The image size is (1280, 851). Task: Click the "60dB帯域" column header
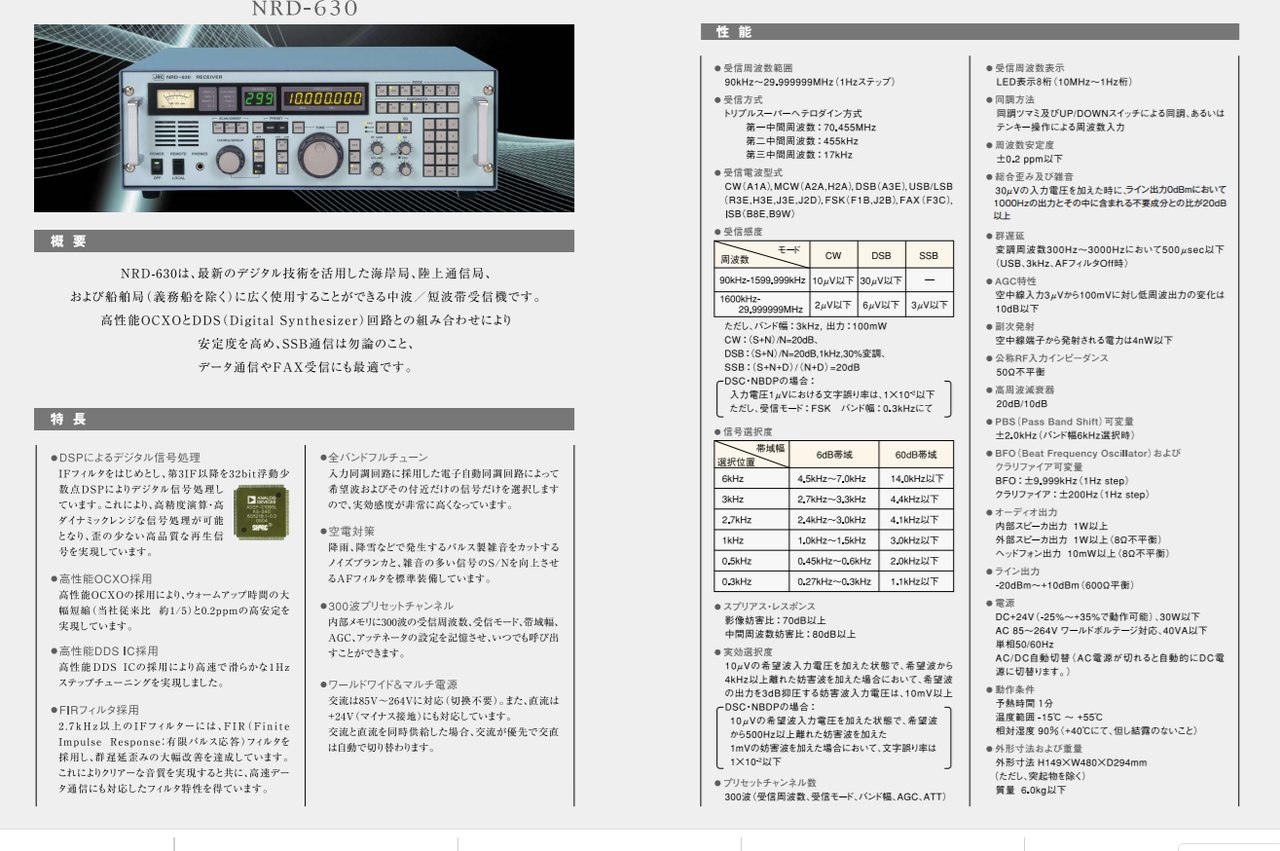click(x=916, y=454)
